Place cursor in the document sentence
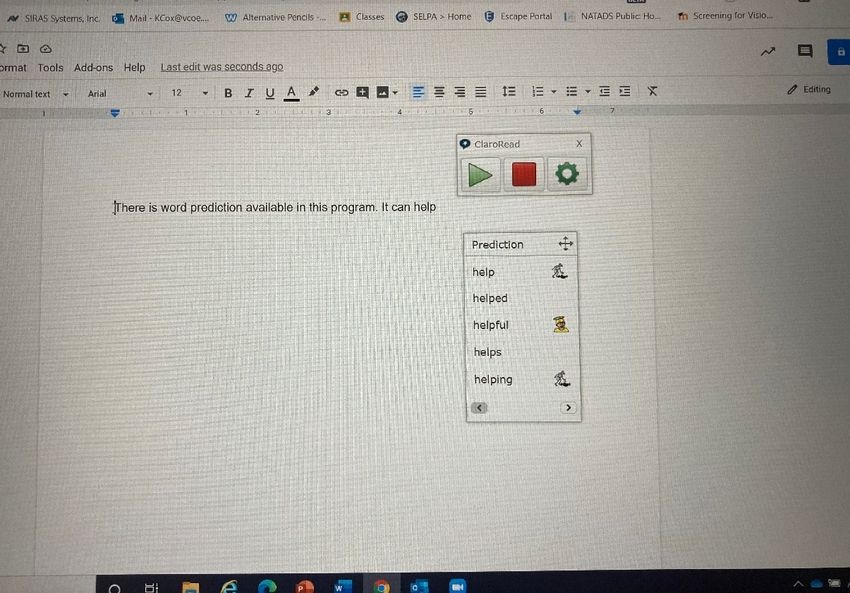The width and height of the screenshot is (850, 593). point(274,208)
